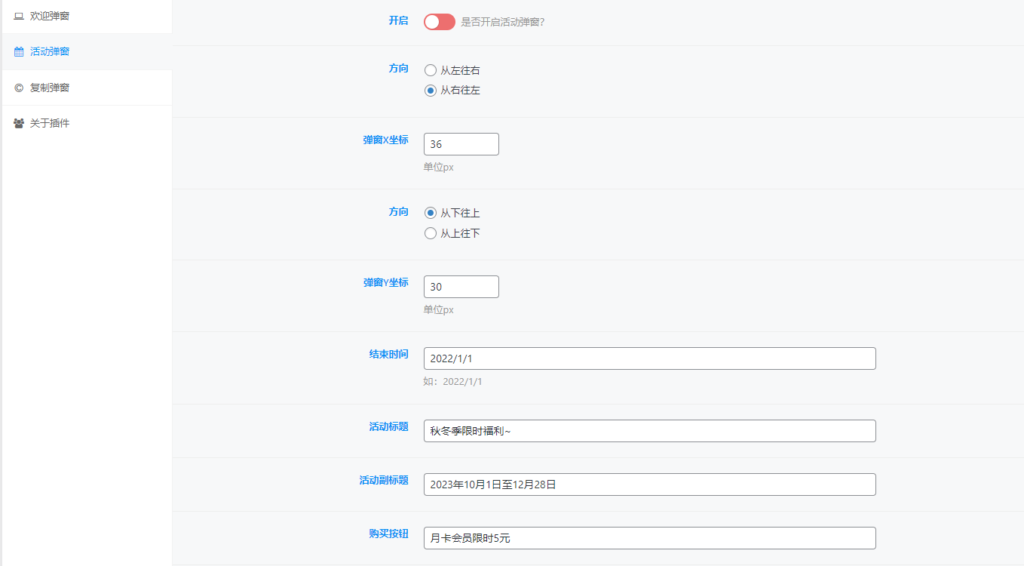Click the 单位px hint under Y坐标
Screen dimensions: 1024x566
click(438, 309)
